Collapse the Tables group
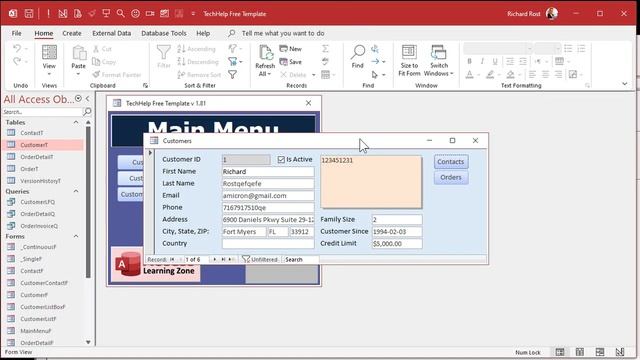Image resolution: width=640 pixels, height=360 pixels. [76, 122]
